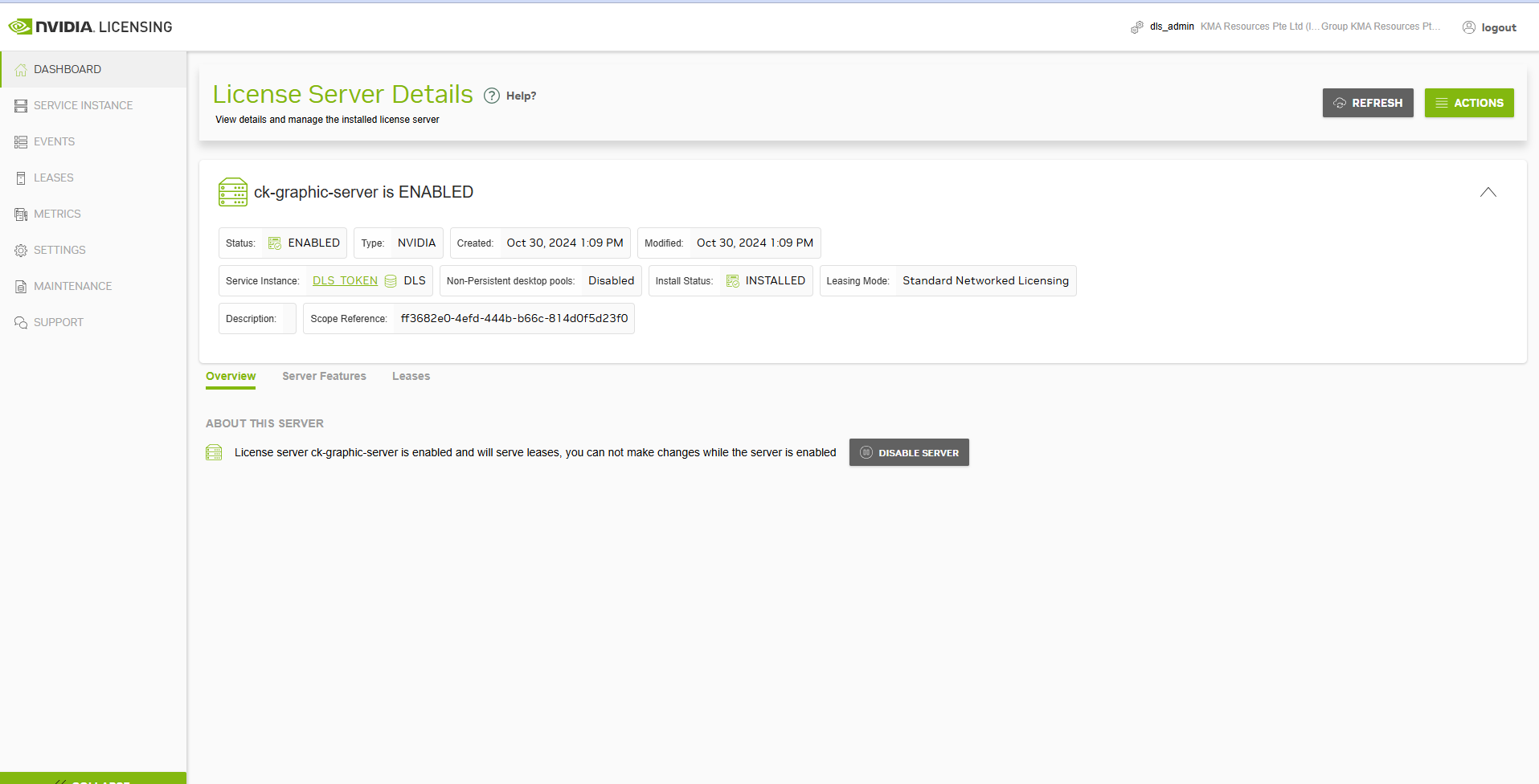Click the Non-Persistent desktop pools Disabled value
Viewport: 1539px width, 784px height.
(611, 281)
